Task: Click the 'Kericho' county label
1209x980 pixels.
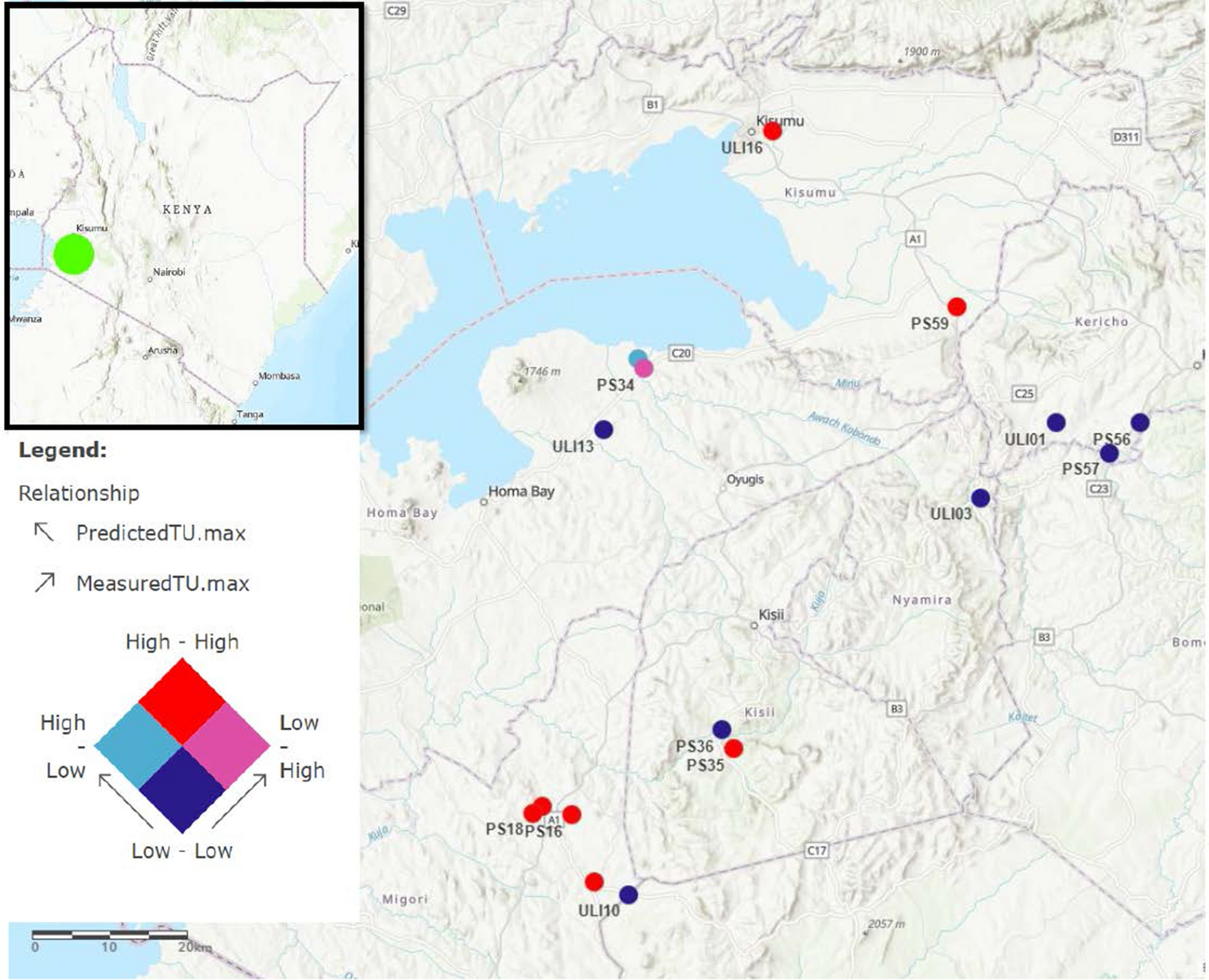Action: click(x=1102, y=321)
